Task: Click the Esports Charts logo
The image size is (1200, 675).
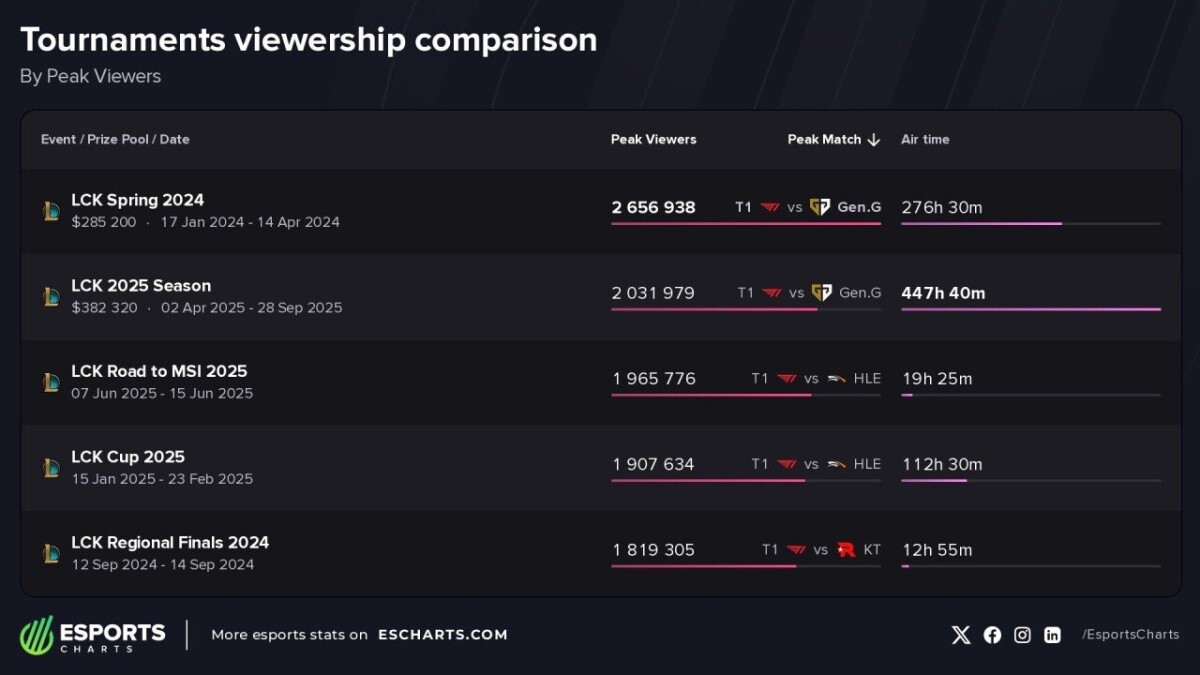Action: tap(93, 635)
